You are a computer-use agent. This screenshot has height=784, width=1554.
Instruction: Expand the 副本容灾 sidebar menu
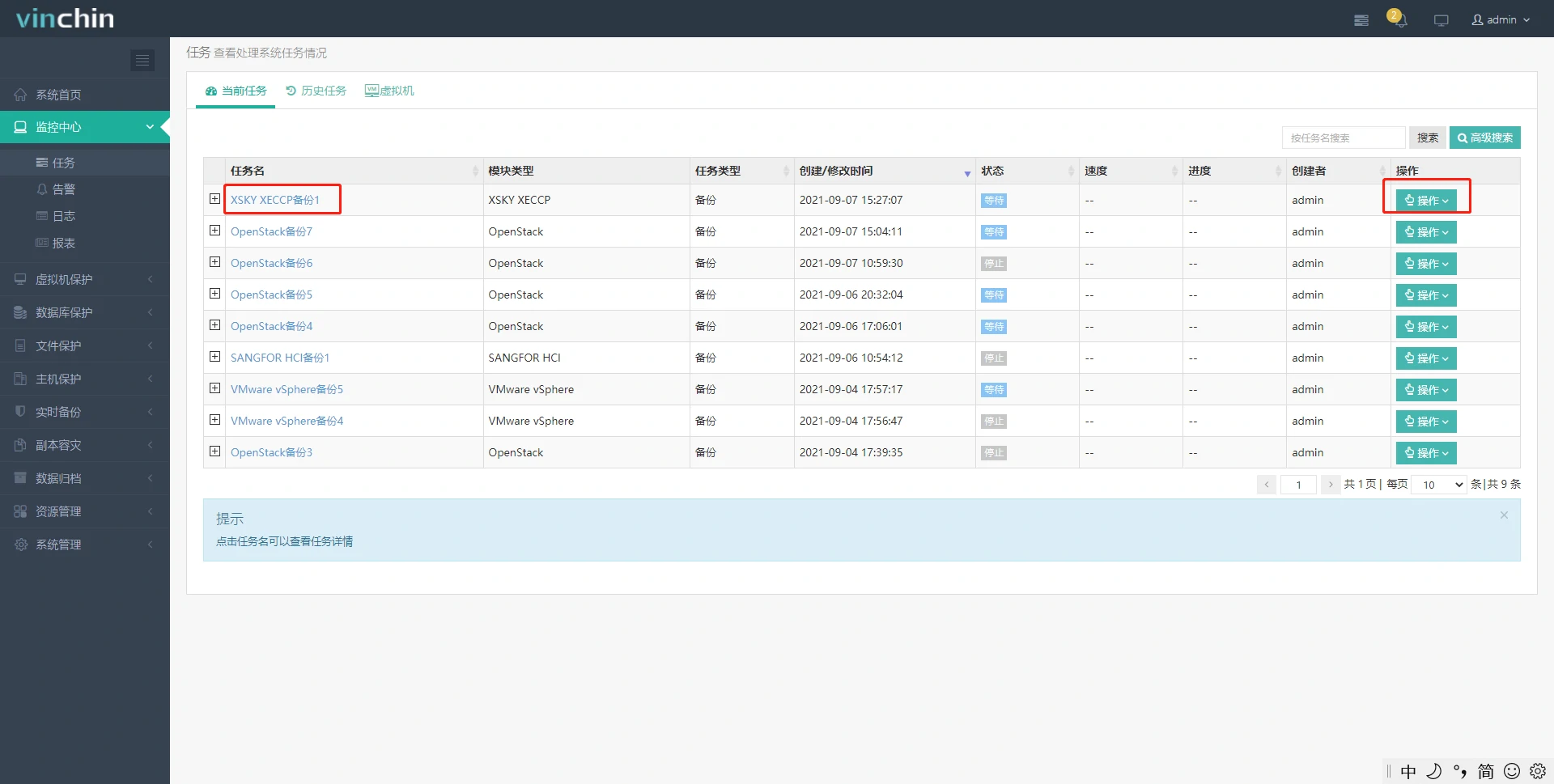[85, 445]
